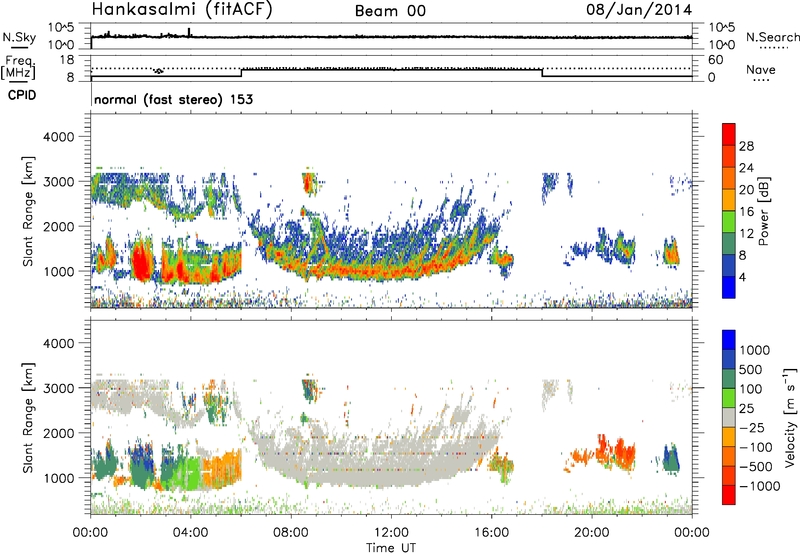This screenshot has height=554, width=800.
Task: Select '2000' tick on power panel range axis
Action: [58, 226]
